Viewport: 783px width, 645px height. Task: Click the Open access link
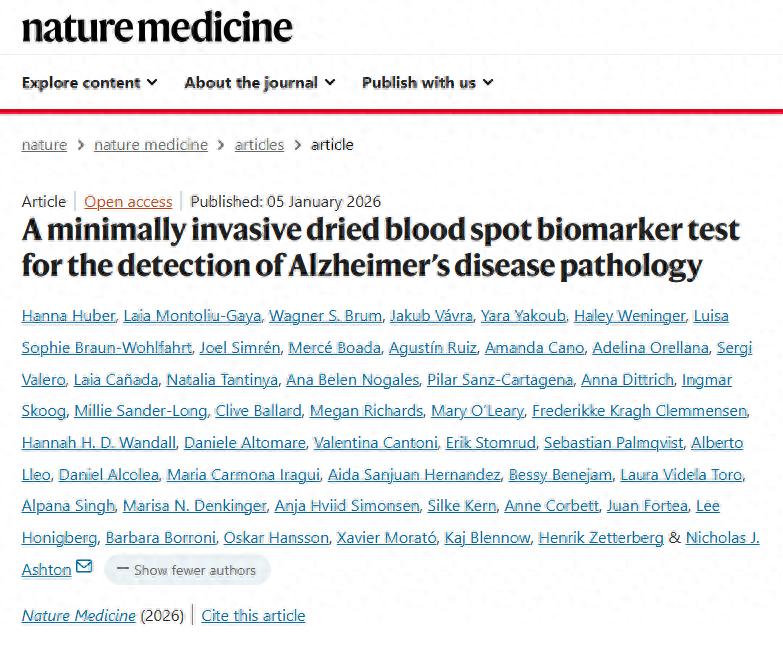pyautogui.click(x=128, y=202)
